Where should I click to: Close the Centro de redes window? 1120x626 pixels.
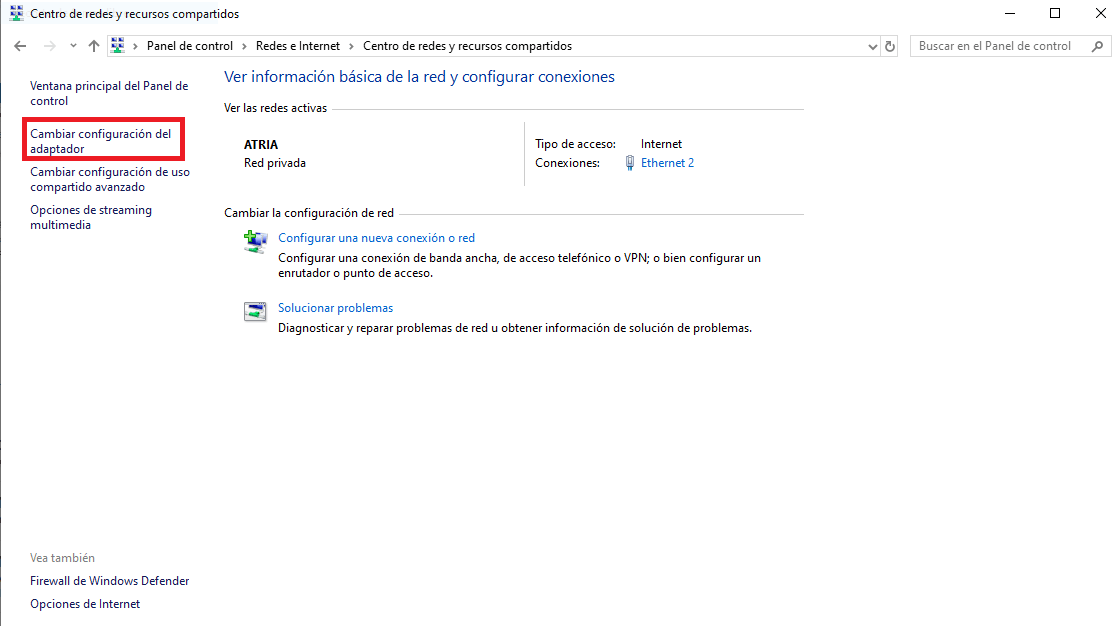[x=1101, y=14]
